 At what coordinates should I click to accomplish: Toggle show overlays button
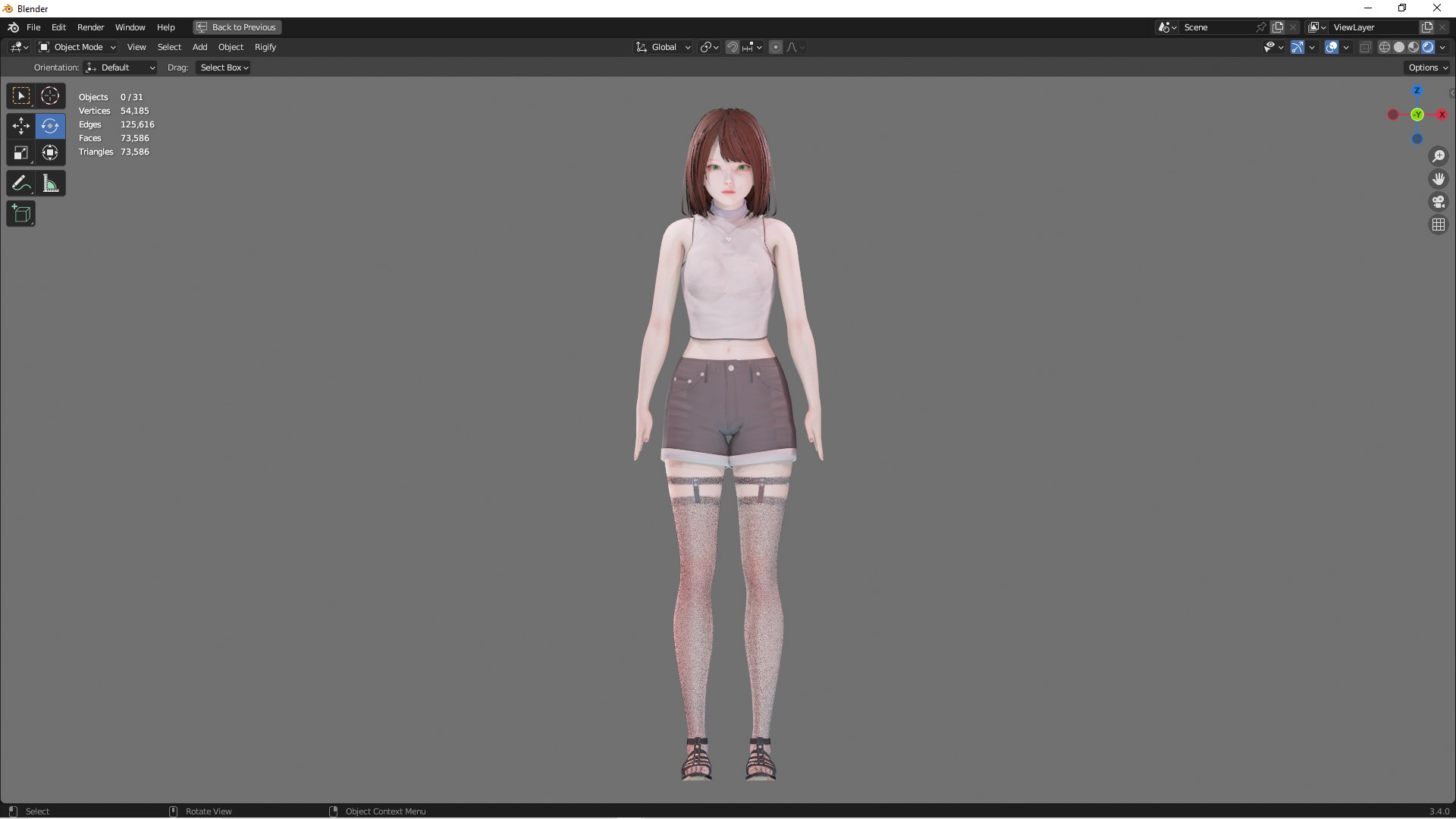[1332, 47]
